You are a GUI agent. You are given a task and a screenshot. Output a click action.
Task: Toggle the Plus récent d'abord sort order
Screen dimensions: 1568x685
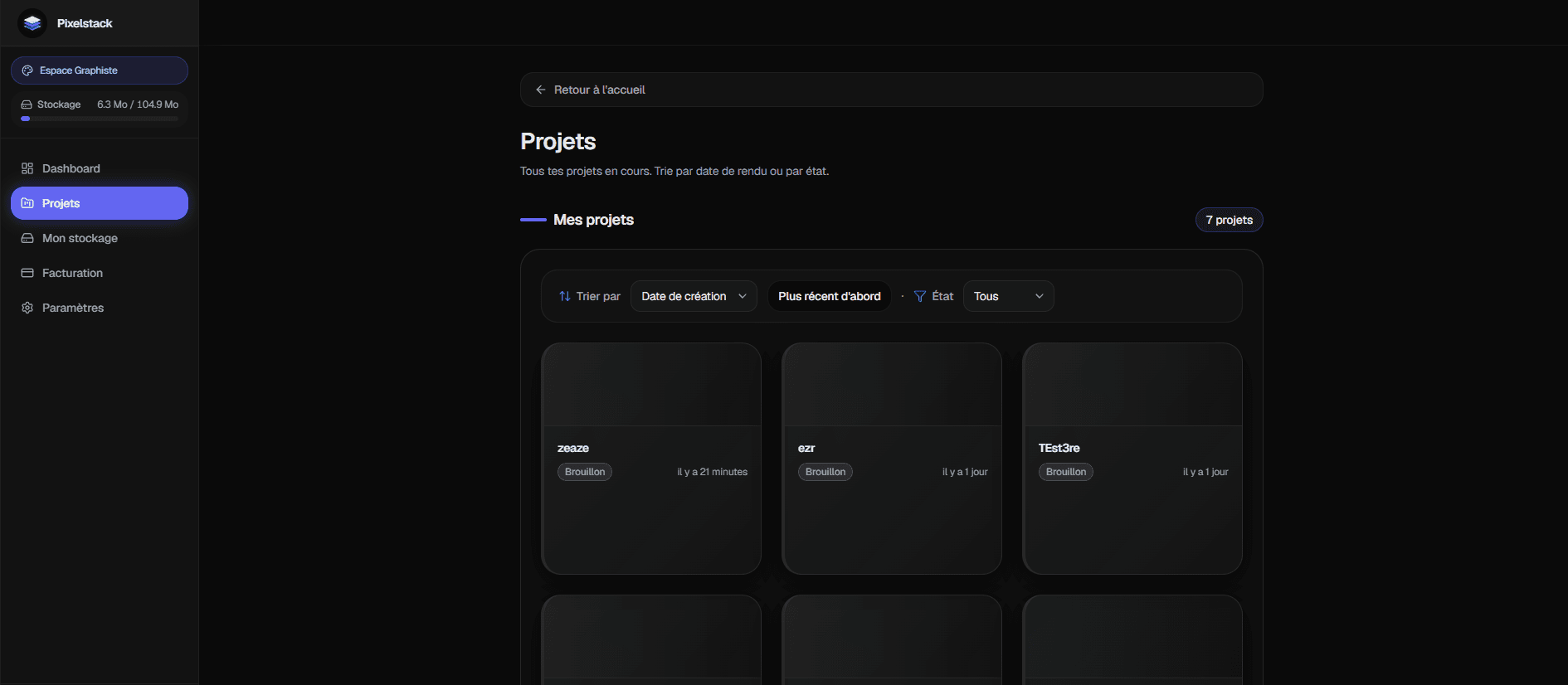[x=829, y=296]
